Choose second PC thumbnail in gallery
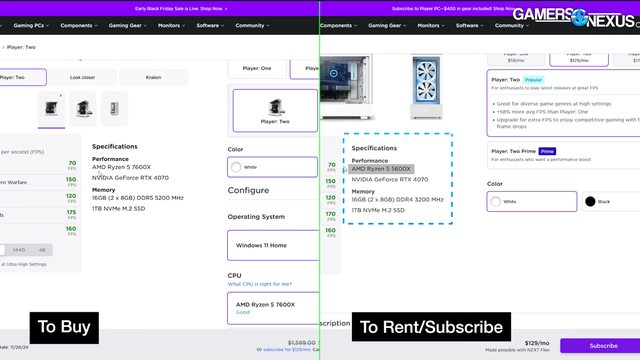This screenshot has height=360, width=640. [83, 109]
